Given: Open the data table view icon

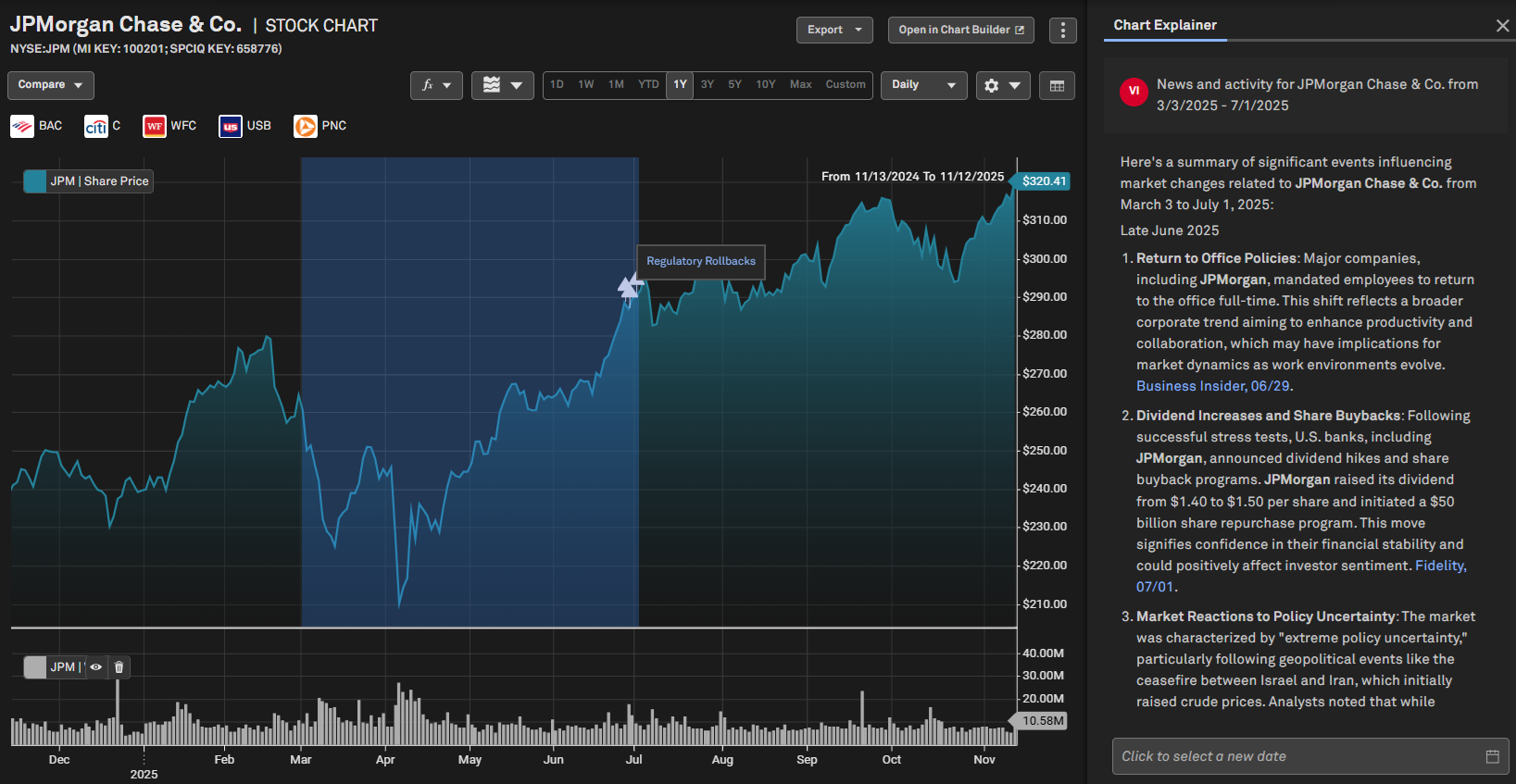Looking at the screenshot, I should 1057,85.
